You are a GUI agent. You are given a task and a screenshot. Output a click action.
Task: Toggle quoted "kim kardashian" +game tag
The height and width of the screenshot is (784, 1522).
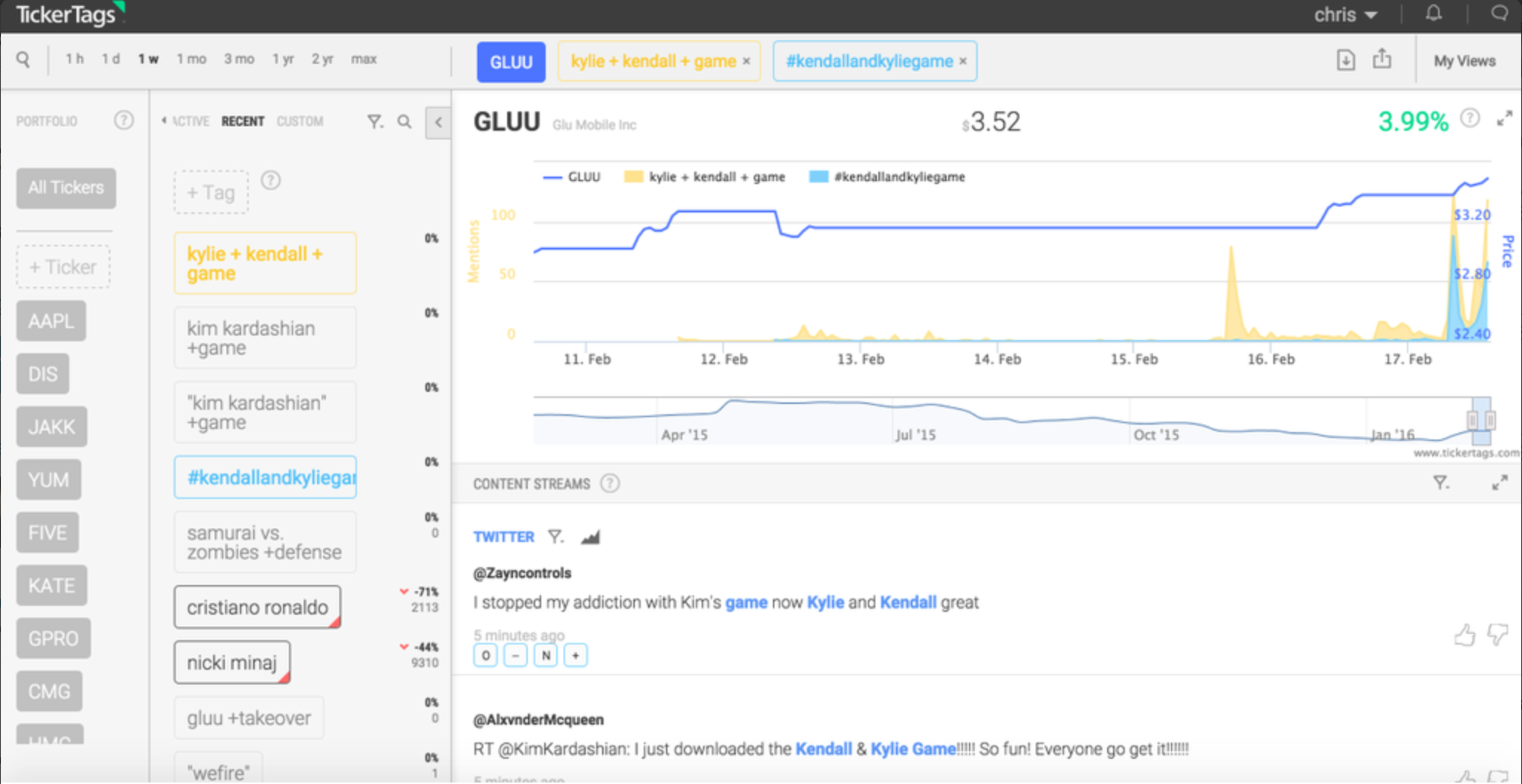tap(265, 413)
